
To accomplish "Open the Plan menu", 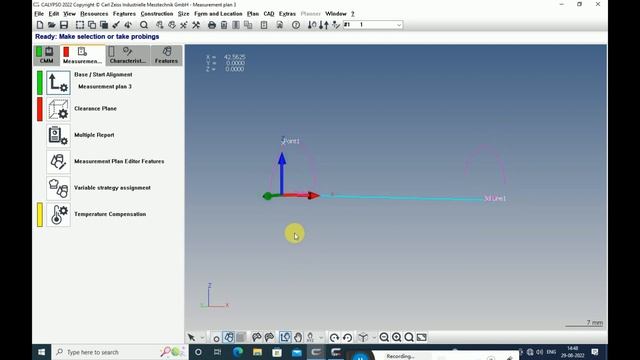I will (x=253, y=14).
